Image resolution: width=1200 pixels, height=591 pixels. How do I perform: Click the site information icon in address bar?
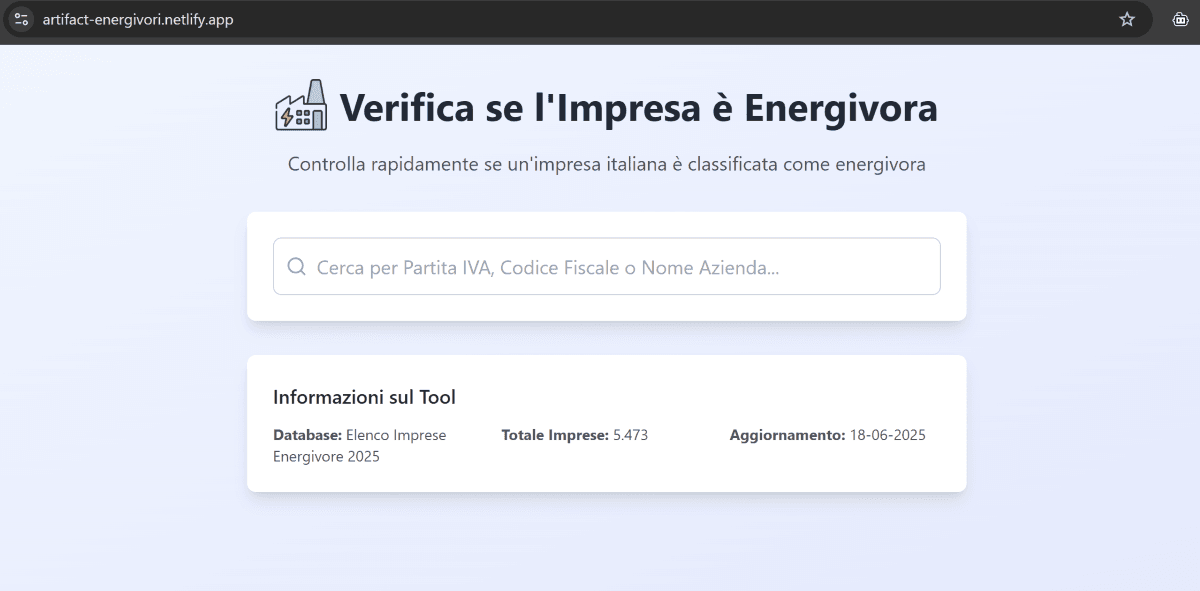click(21, 19)
